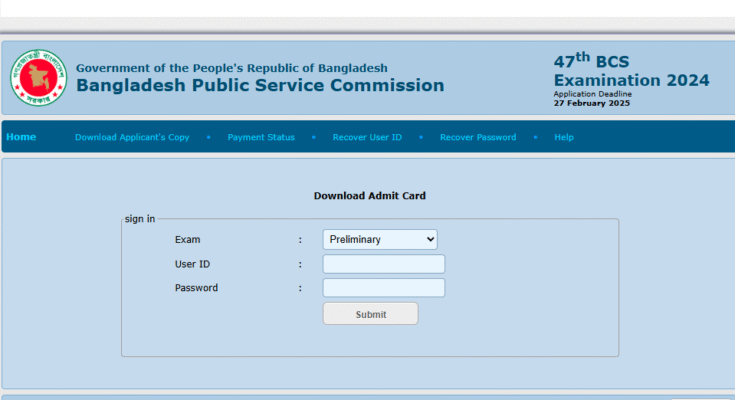Open the Help menu item
This screenshot has height=400, width=735.
click(x=564, y=137)
